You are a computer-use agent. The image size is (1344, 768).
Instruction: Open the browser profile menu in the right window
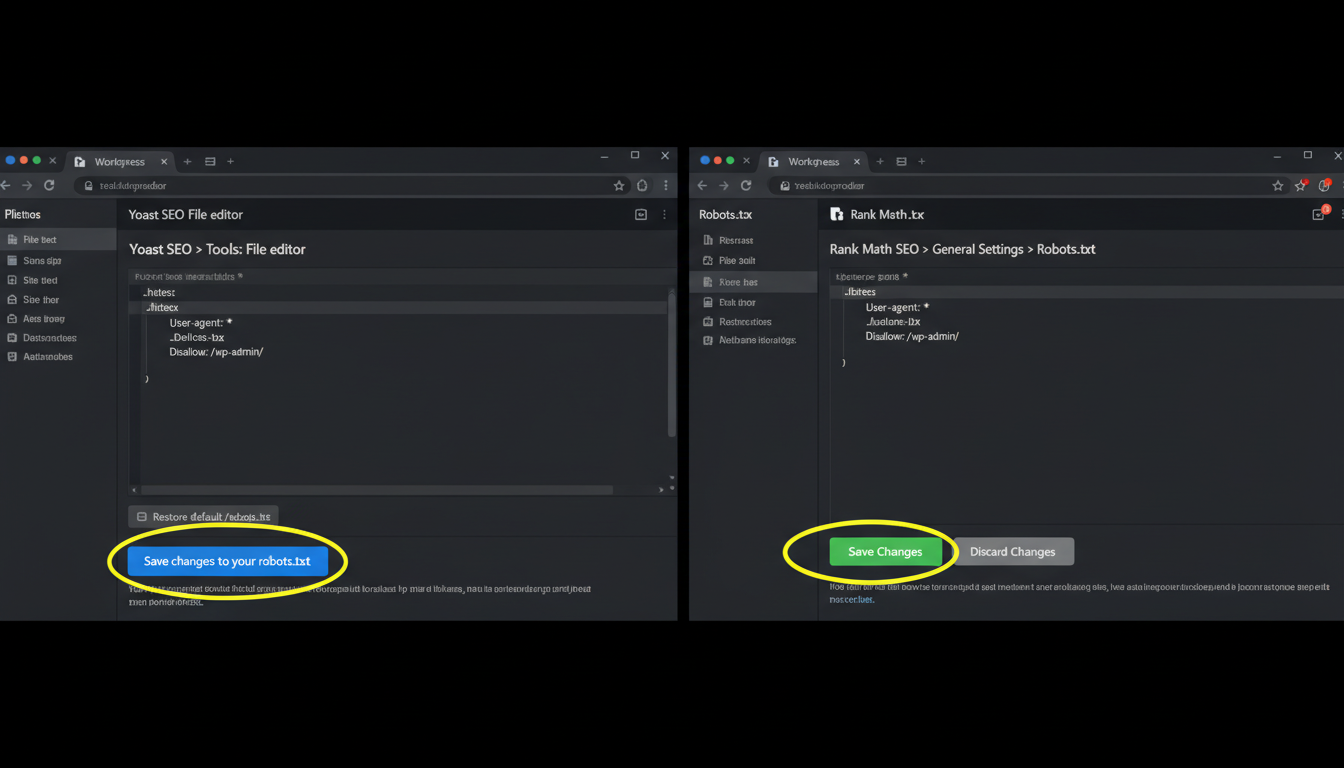(1324, 185)
